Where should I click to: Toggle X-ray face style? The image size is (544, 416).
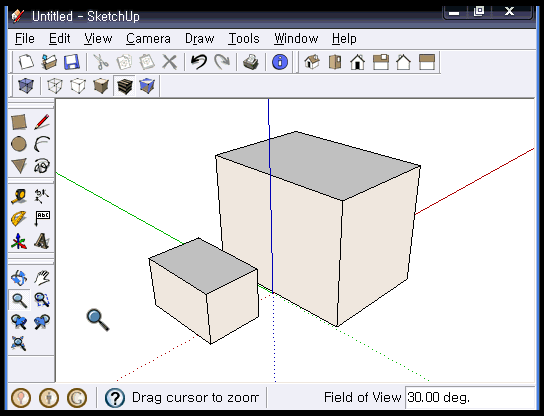(26, 86)
